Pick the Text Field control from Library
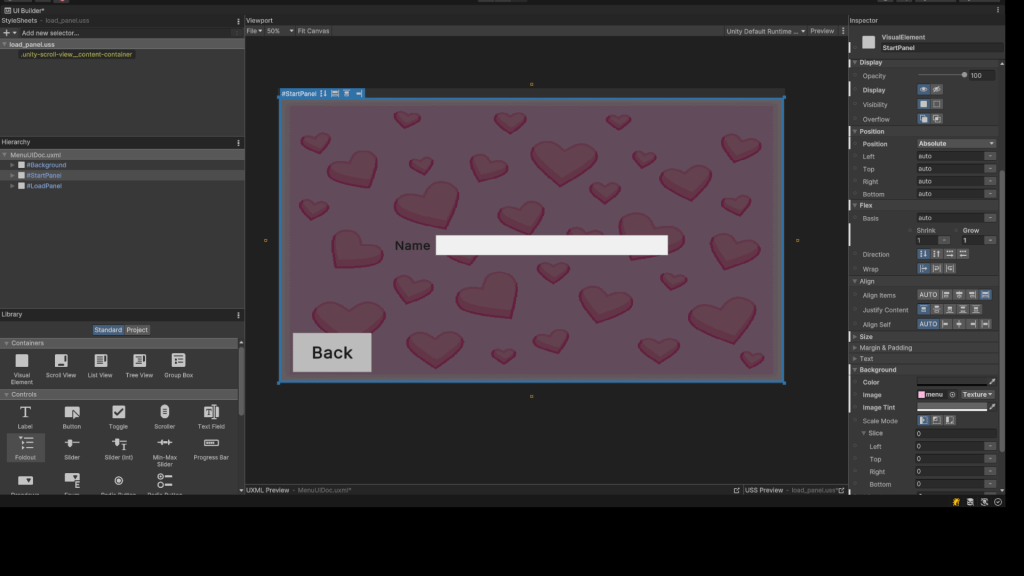1024x576 pixels. pyautogui.click(x=211, y=412)
